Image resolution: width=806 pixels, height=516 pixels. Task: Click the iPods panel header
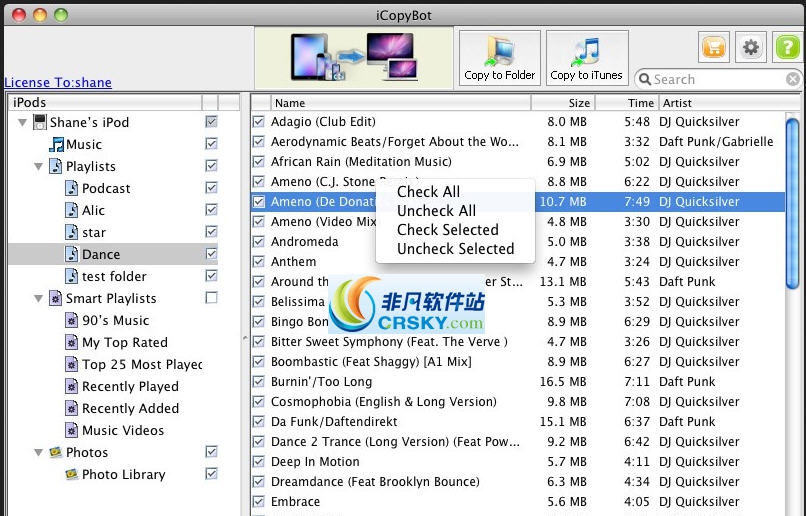[x=105, y=102]
